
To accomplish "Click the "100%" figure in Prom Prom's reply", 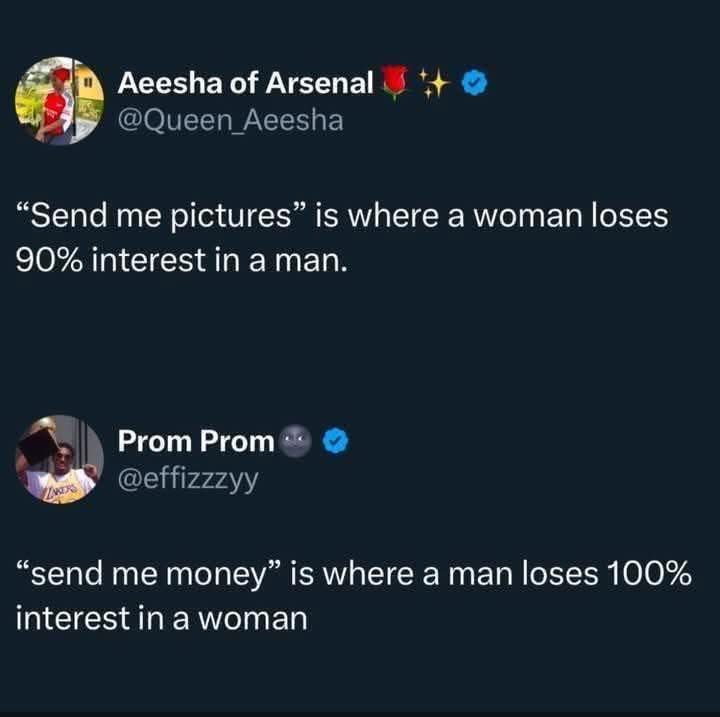I will pyautogui.click(x=649, y=574).
